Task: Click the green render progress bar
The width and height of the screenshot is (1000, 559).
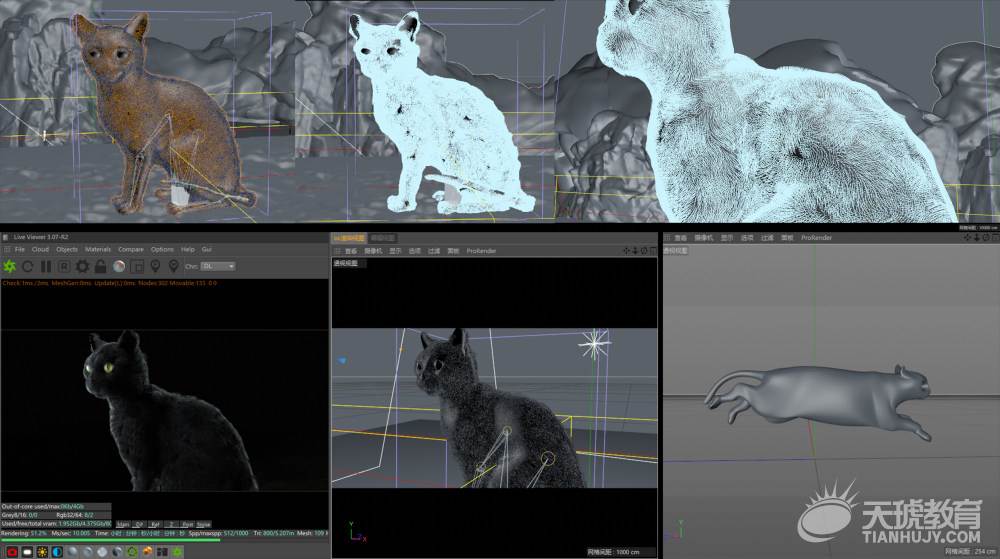Action: [111, 540]
